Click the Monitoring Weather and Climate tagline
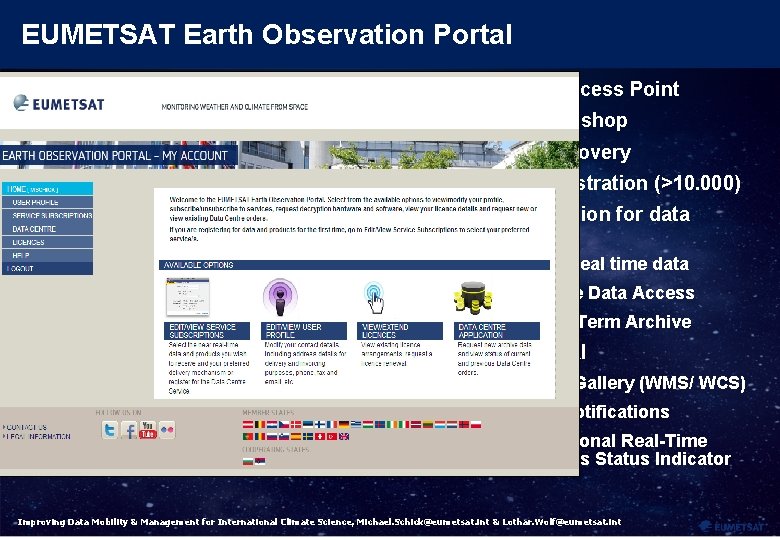The height and width of the screenshot is (540, 780). click(x=235, y=107)
